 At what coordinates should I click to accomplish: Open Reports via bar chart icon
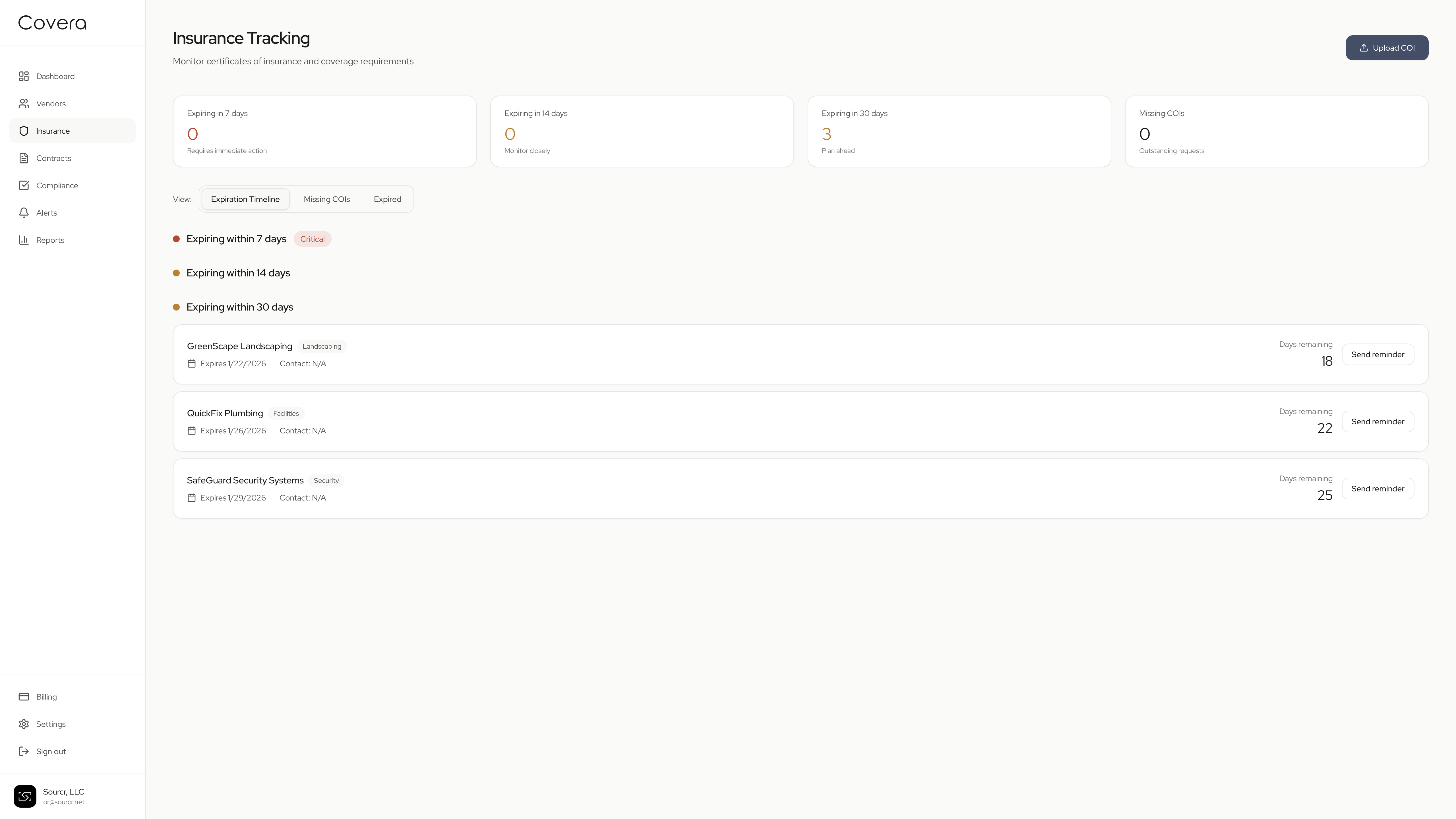click(x=24, y=240)
